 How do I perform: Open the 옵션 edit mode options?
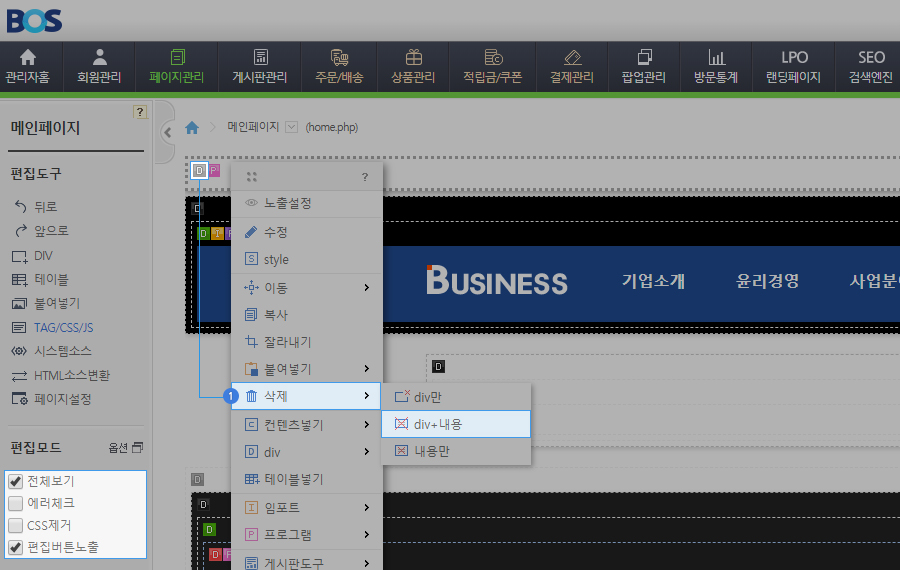[x=126, y=447]
